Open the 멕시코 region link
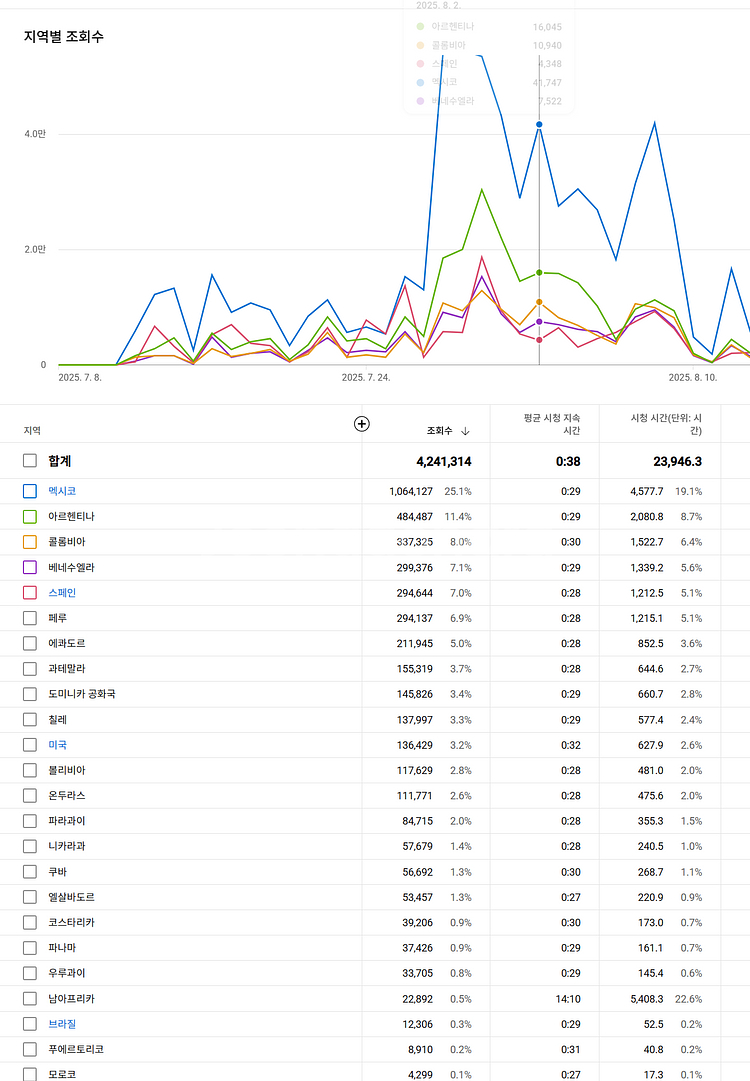Image resolution: width=750 pixels, height=1081 pixels. (x=62, y=491)
